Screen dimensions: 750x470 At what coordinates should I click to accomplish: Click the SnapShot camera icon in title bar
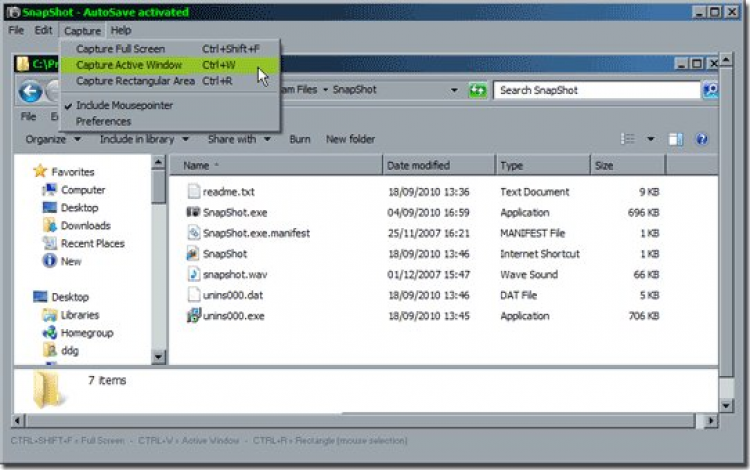(12, 12)
